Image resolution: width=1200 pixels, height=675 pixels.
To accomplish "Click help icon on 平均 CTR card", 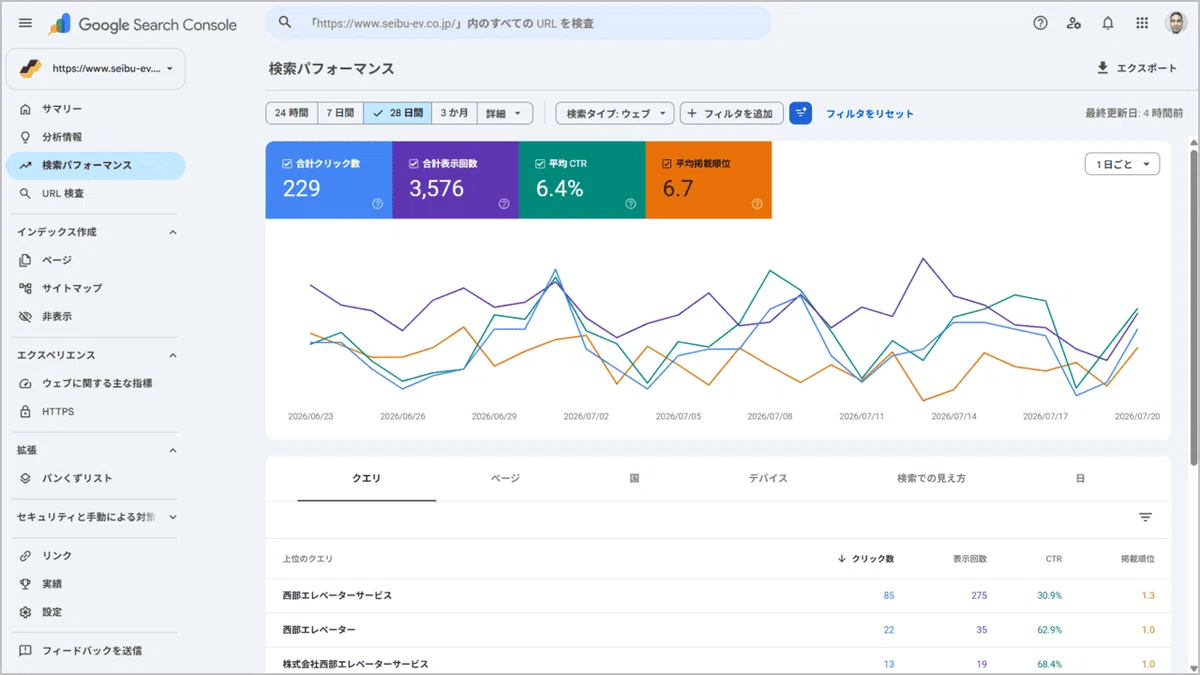I will [x=631, y=204].
